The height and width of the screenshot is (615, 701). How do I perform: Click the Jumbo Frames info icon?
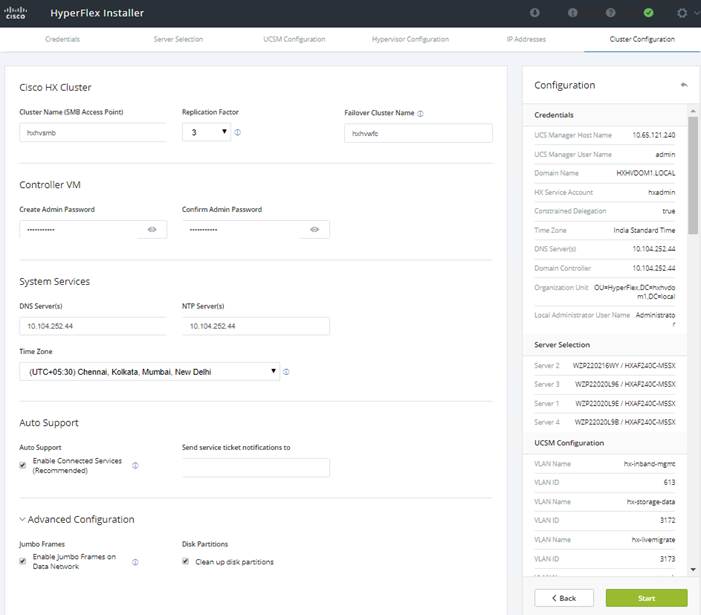click(135, 562)
